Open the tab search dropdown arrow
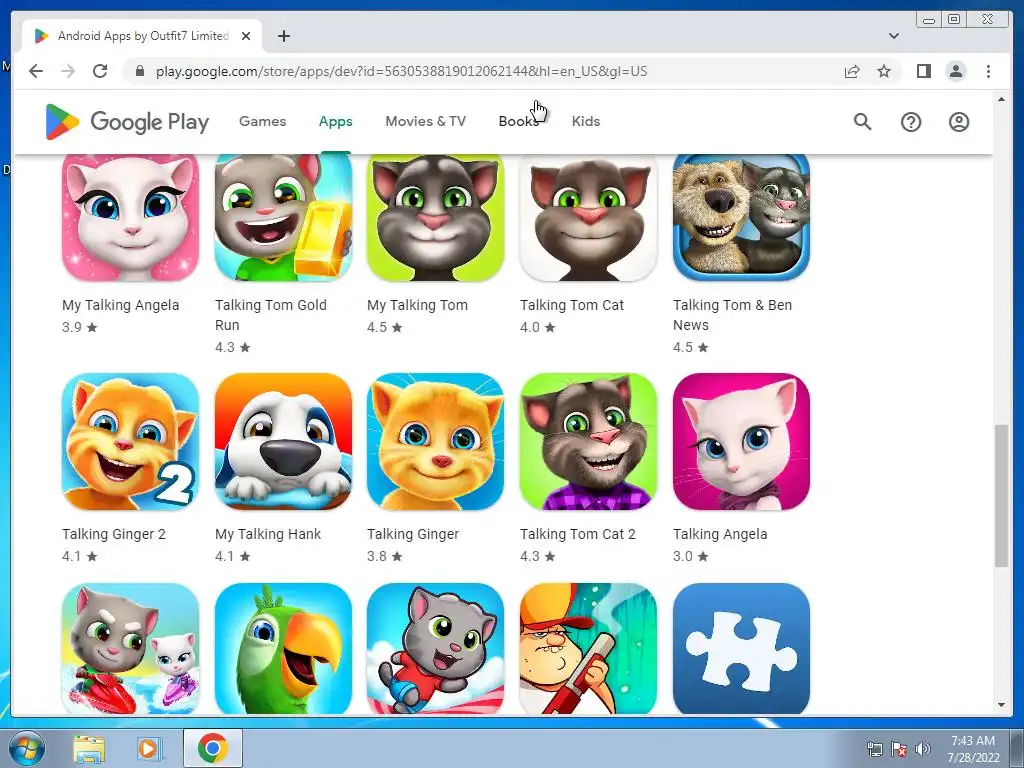Viewport: 1024px width, 768px height. [893, 36]
